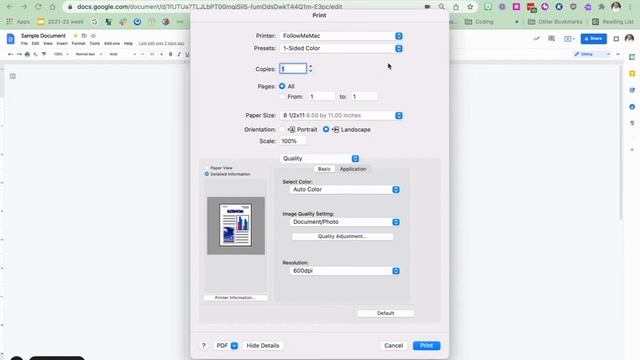Click the Chrome back arrow

[x=10, y=7]
